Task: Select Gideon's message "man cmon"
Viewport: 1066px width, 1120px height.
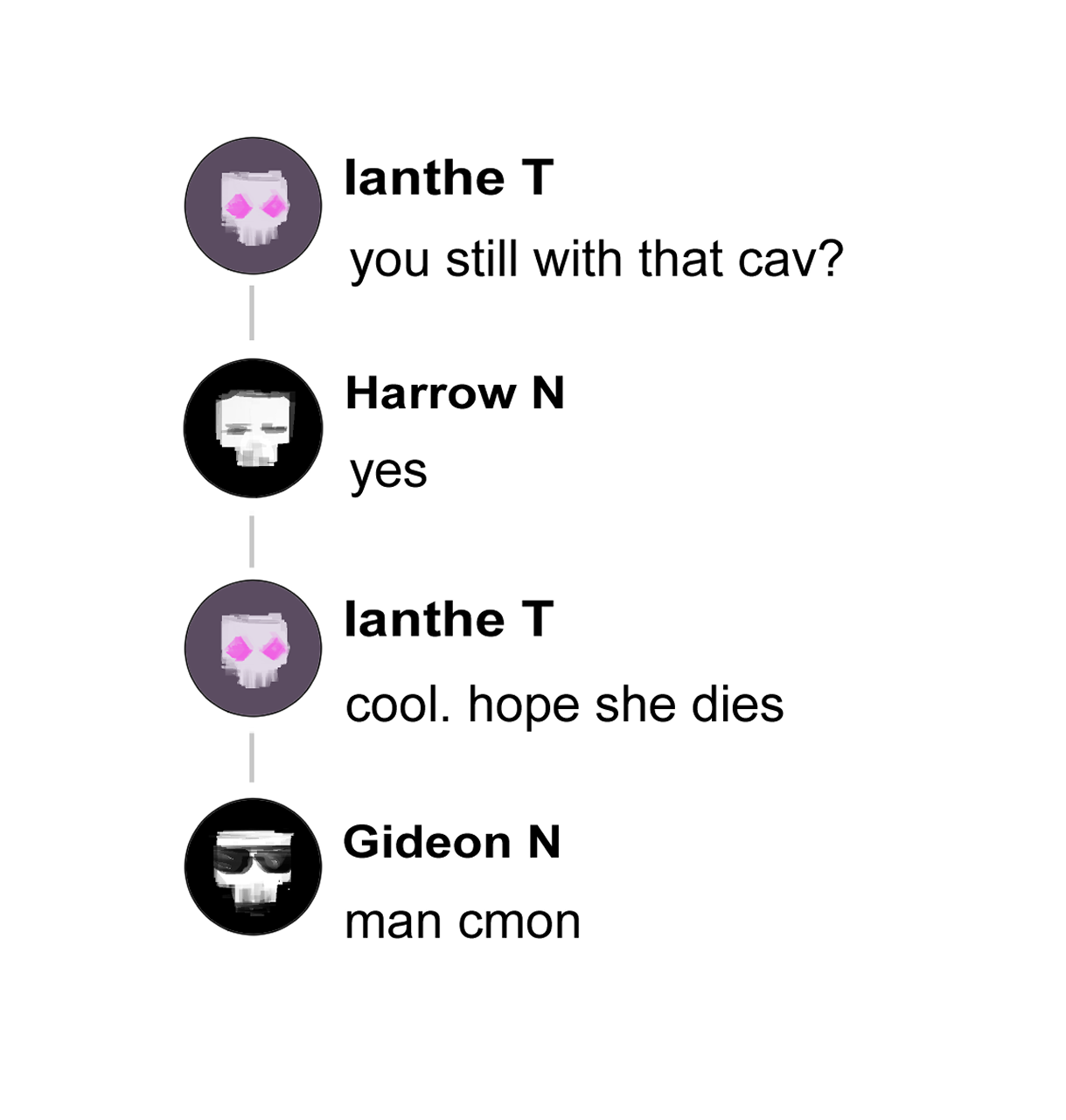Action: tap(463, 922)
